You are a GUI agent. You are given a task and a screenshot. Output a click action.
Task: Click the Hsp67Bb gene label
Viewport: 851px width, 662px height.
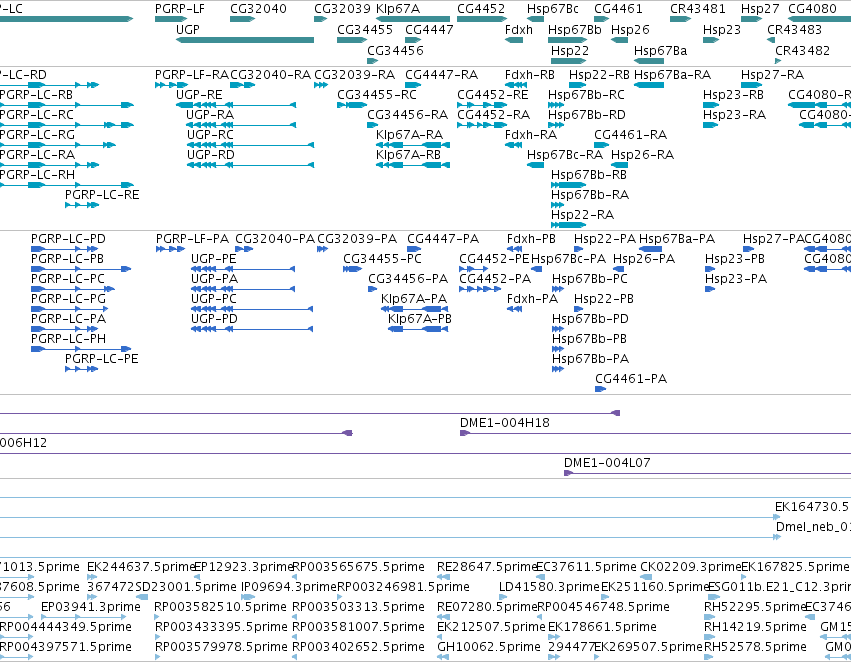pos(575,29)
